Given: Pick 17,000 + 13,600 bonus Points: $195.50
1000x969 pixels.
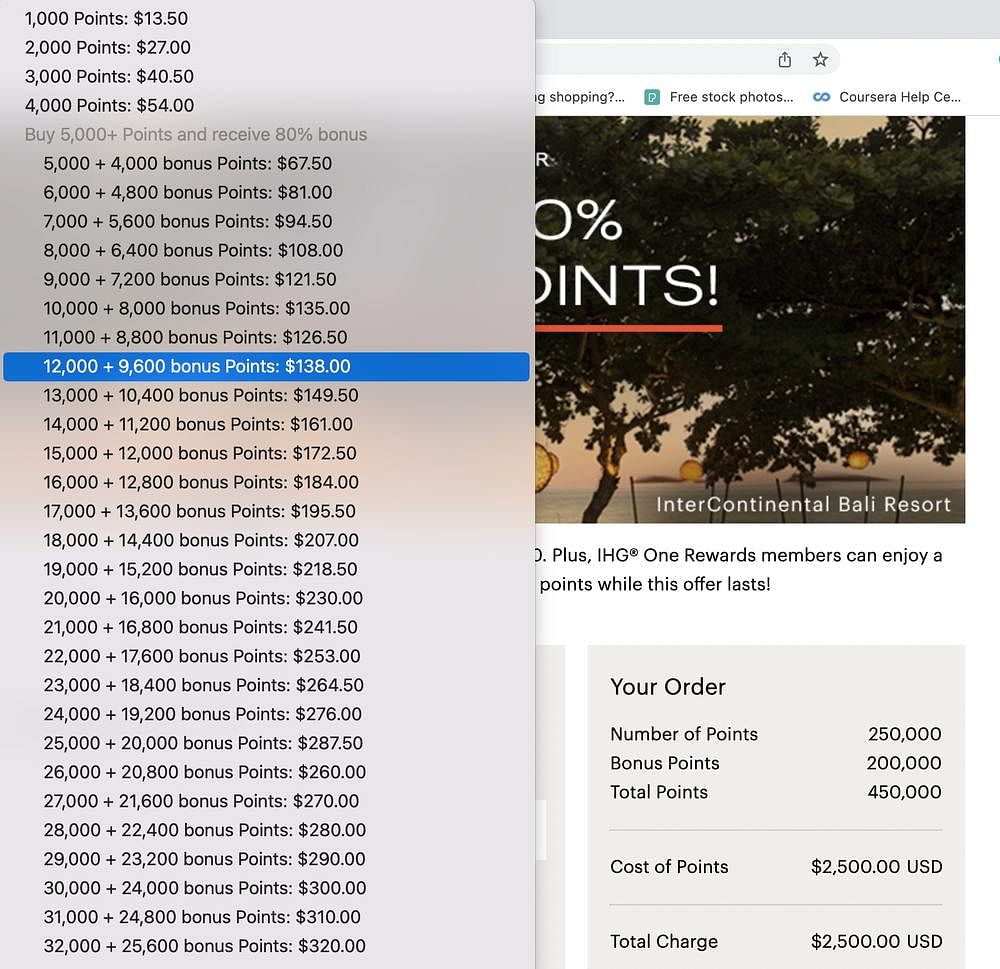Looking at the screenshot, I should [x=267, y=511].
